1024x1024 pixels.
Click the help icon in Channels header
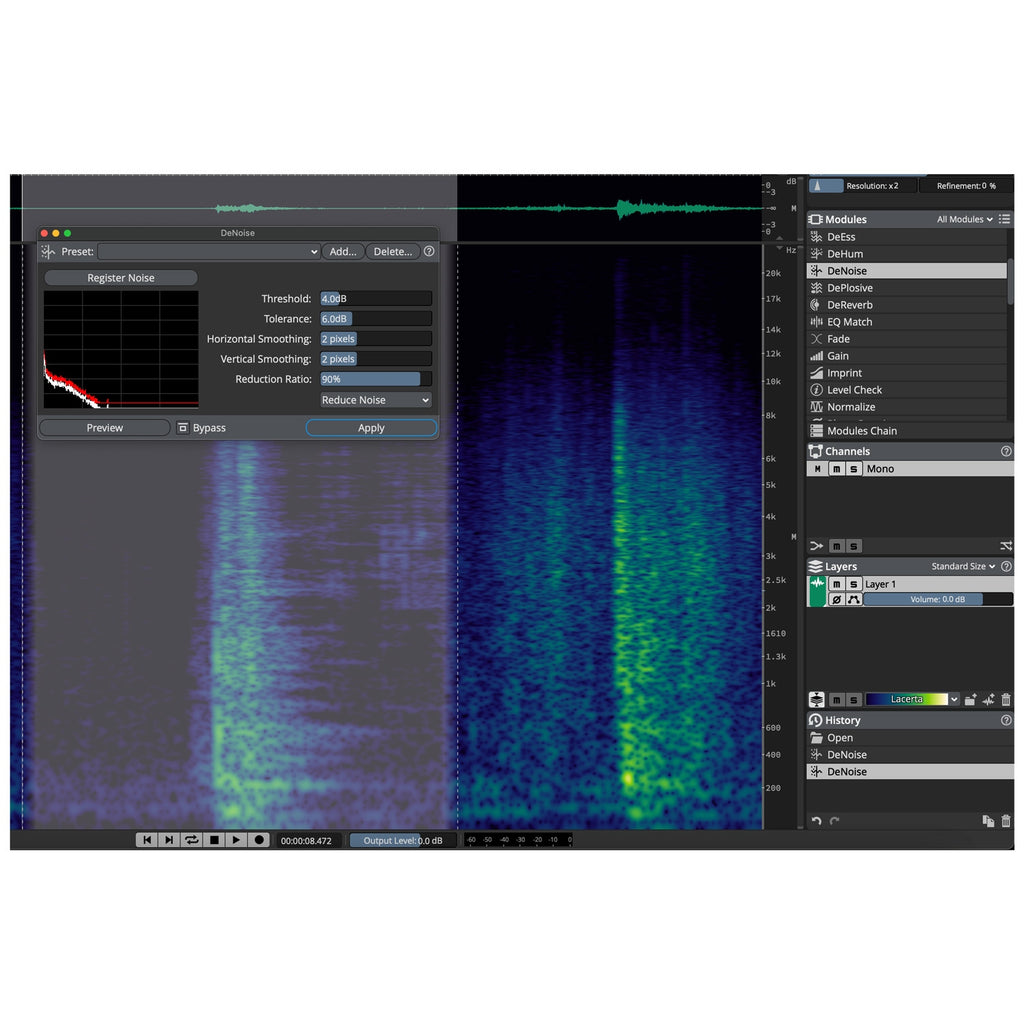(1006, 451)
